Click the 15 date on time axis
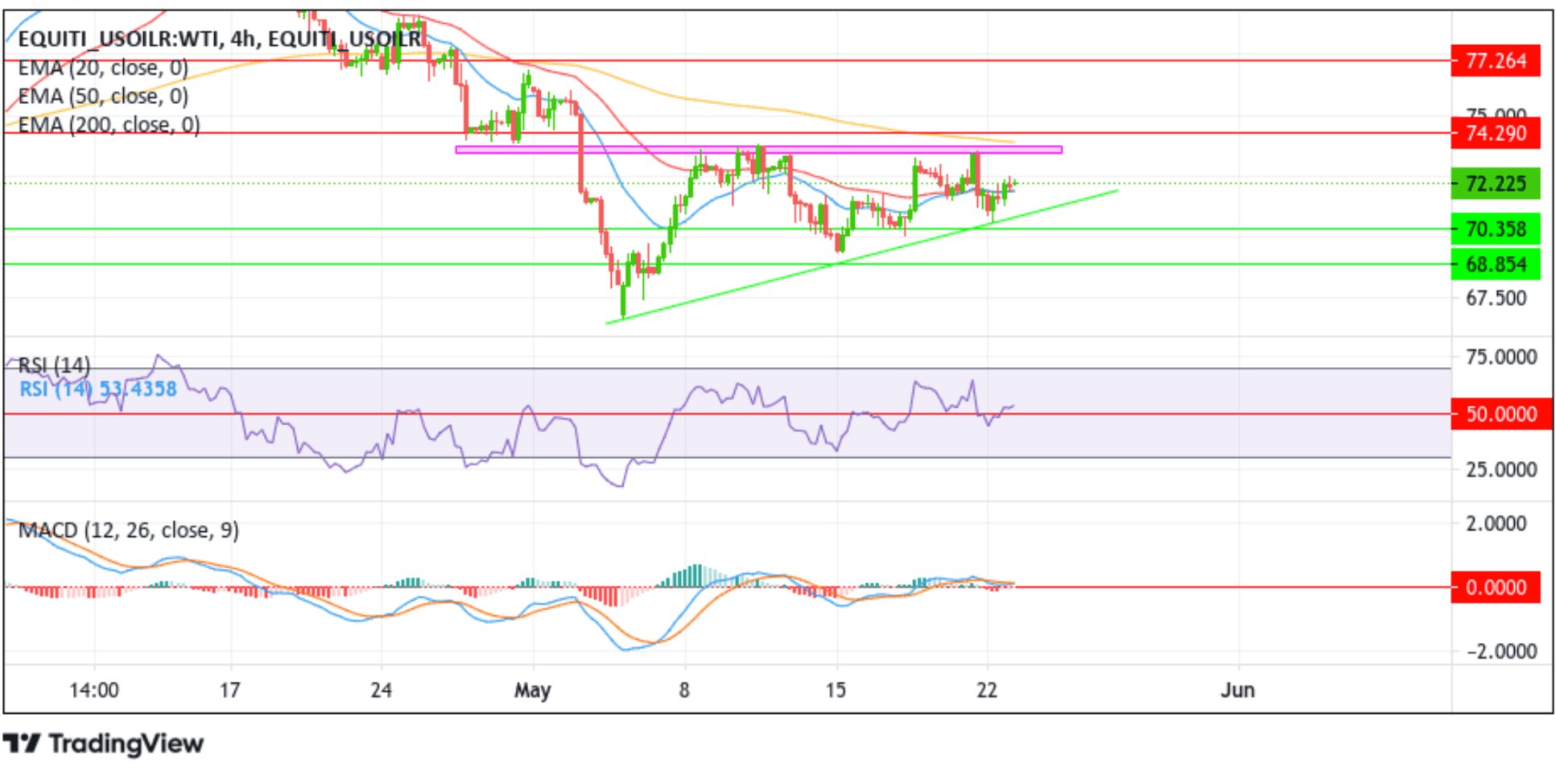This screenshot has height=784, width=1556. point(836,691)
